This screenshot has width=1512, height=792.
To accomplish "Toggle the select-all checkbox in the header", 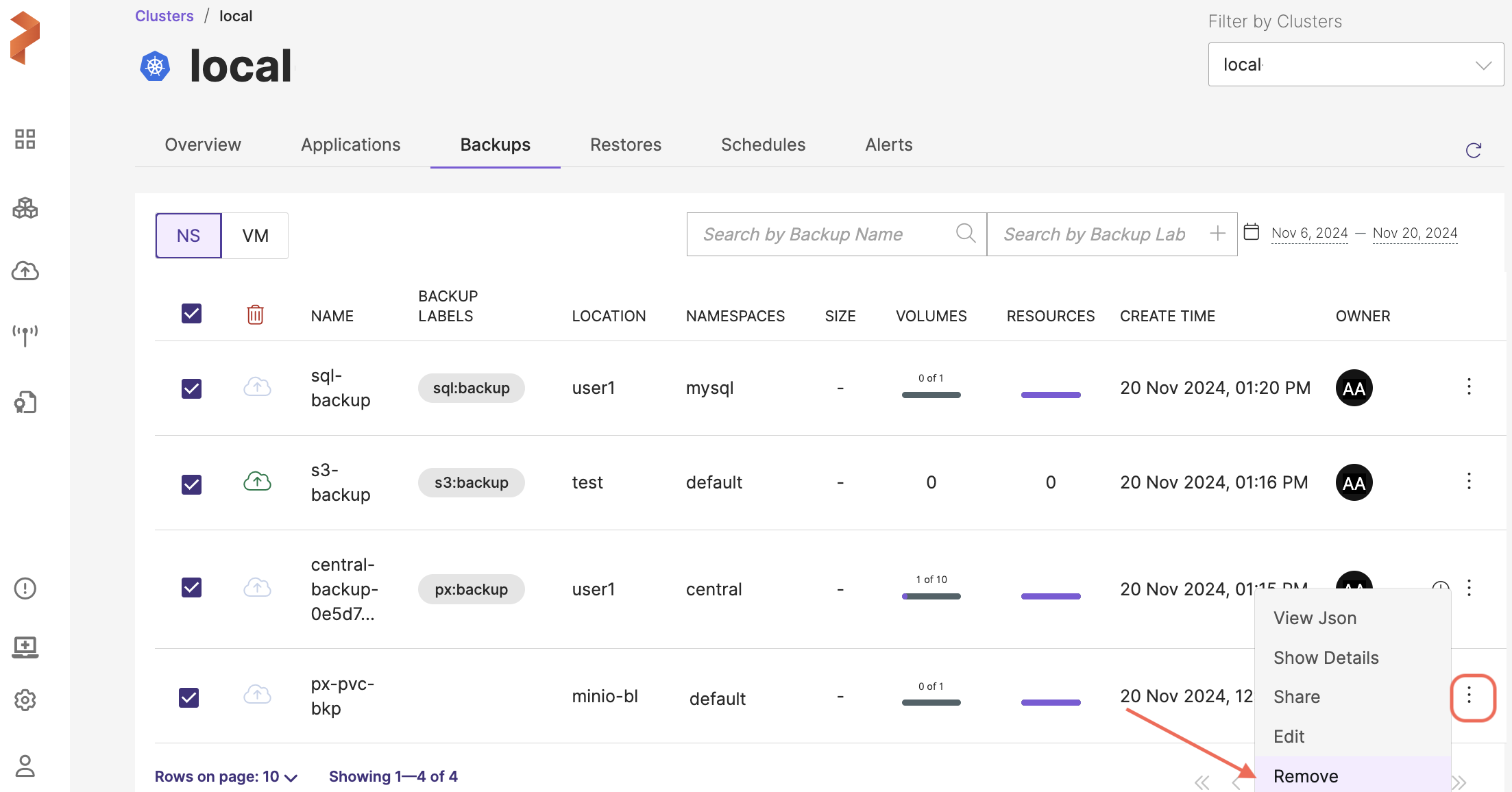I will tap(191, 314).
